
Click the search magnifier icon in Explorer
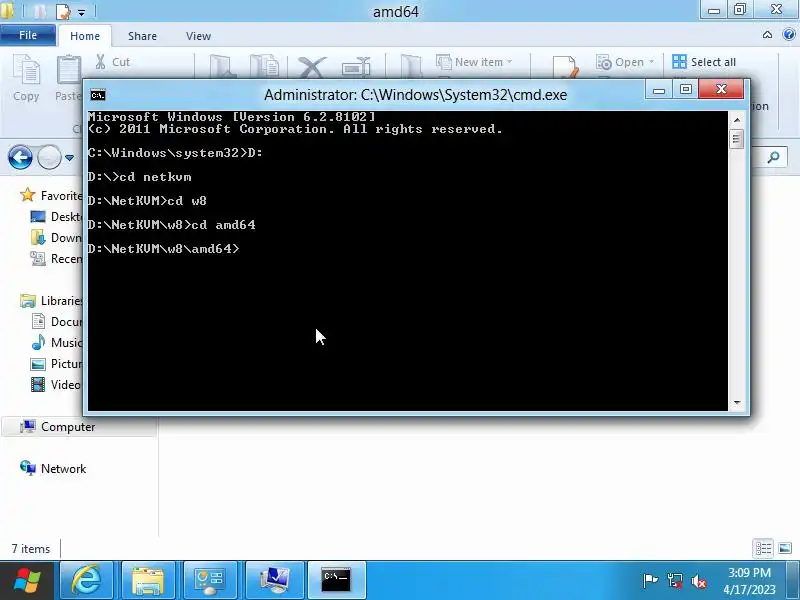773,157
